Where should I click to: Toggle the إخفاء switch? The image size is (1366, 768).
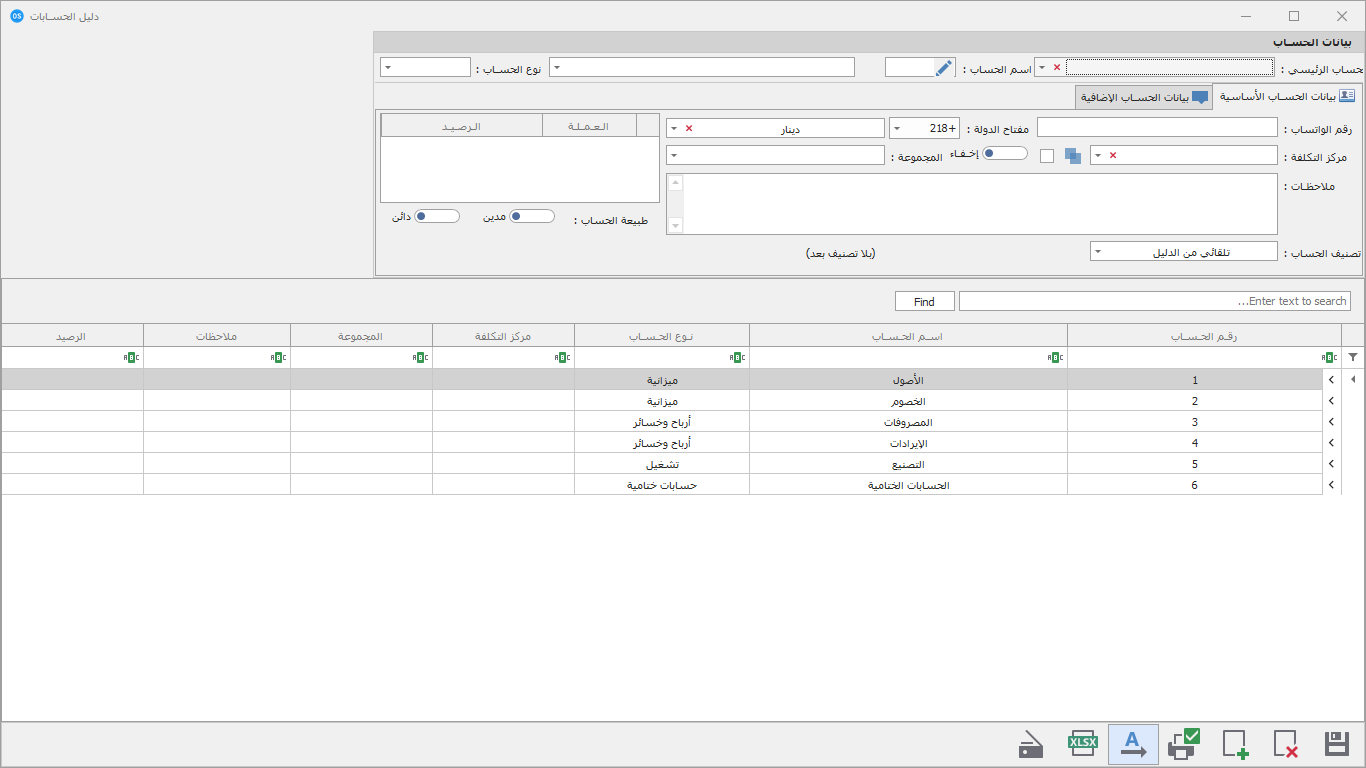coord(1005,153)
